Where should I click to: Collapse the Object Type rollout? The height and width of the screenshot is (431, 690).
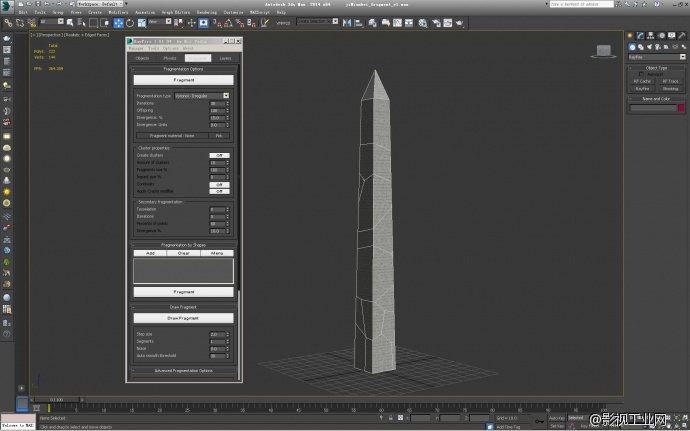pos(656,68)
